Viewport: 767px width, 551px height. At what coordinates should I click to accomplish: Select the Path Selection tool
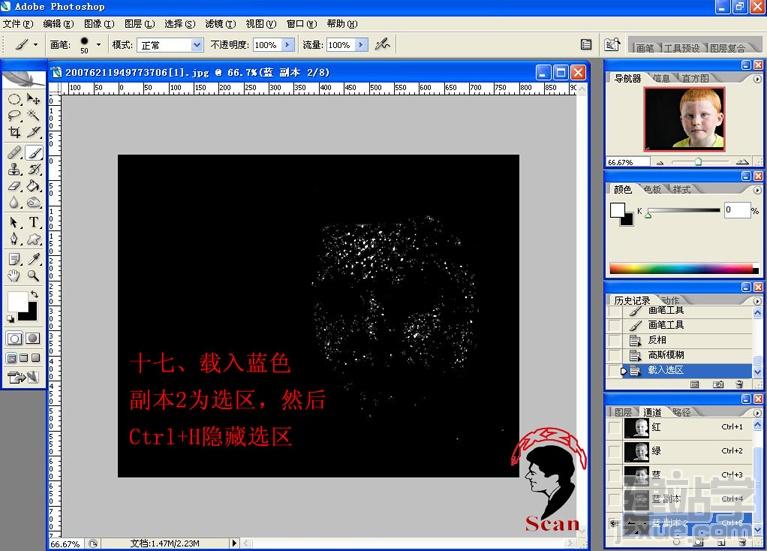[x=14, y=223]
